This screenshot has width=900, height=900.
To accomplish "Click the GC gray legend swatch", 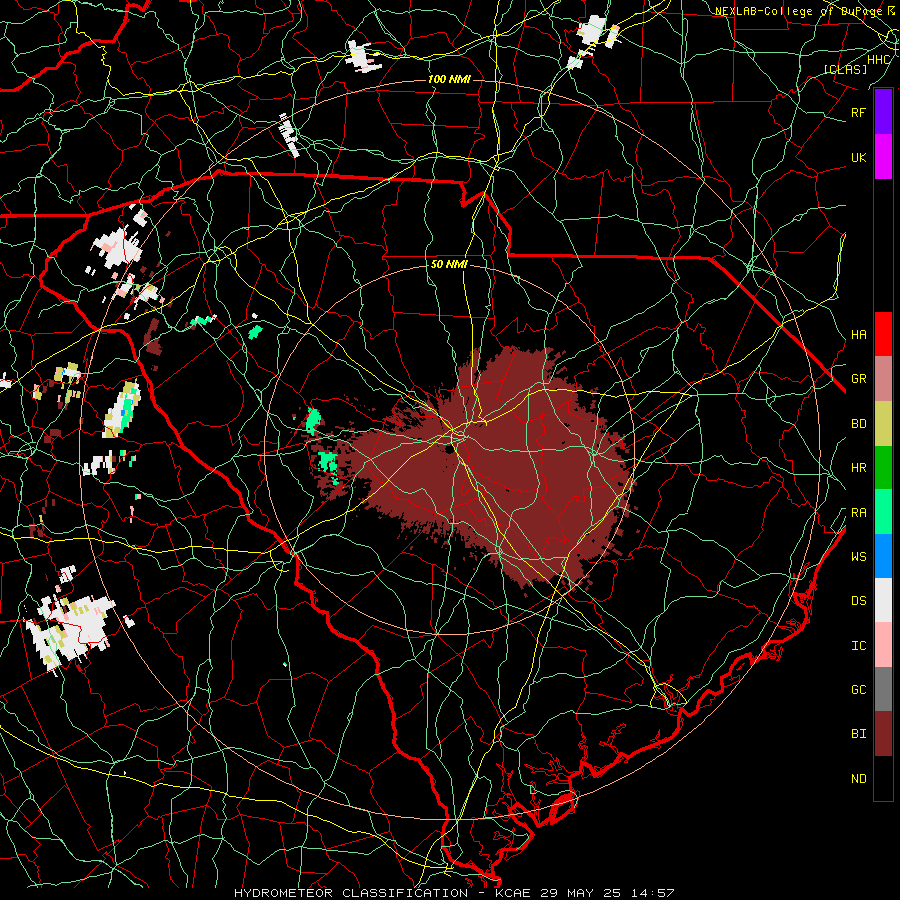I will click(x=883, y=689).
